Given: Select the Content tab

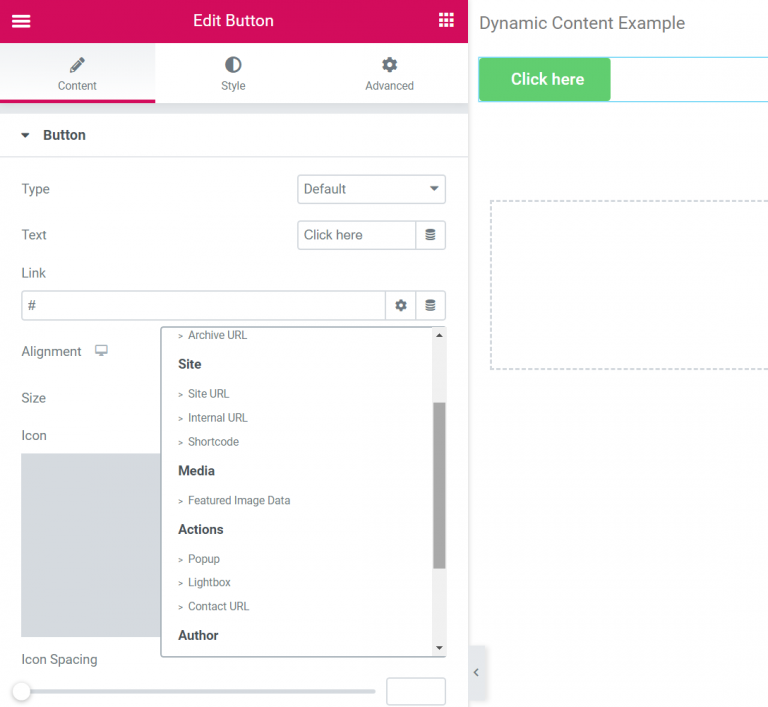Looking at the screenshot, I should click(x=77, y=73).
